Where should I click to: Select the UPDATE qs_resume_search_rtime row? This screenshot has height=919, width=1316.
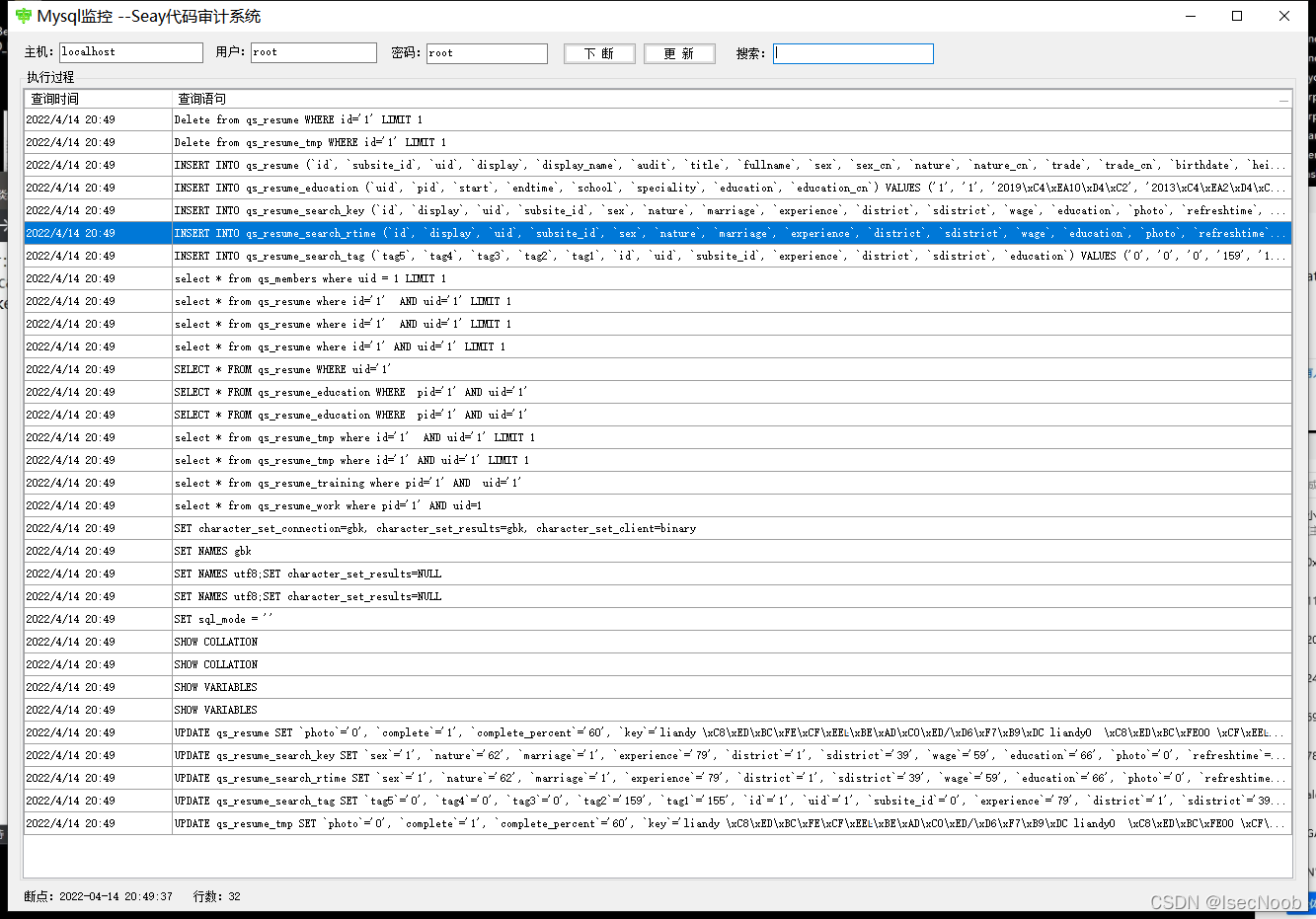pos(658,778)
